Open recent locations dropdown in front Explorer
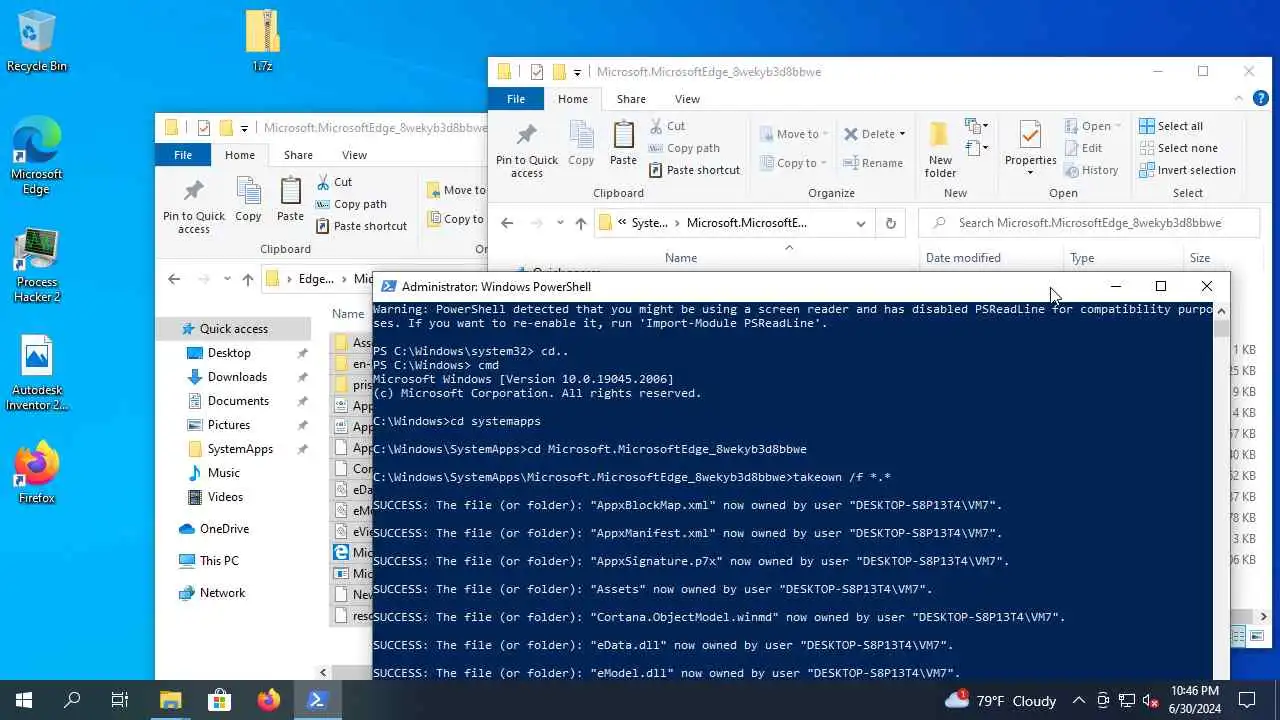 [x=560, y=223]
